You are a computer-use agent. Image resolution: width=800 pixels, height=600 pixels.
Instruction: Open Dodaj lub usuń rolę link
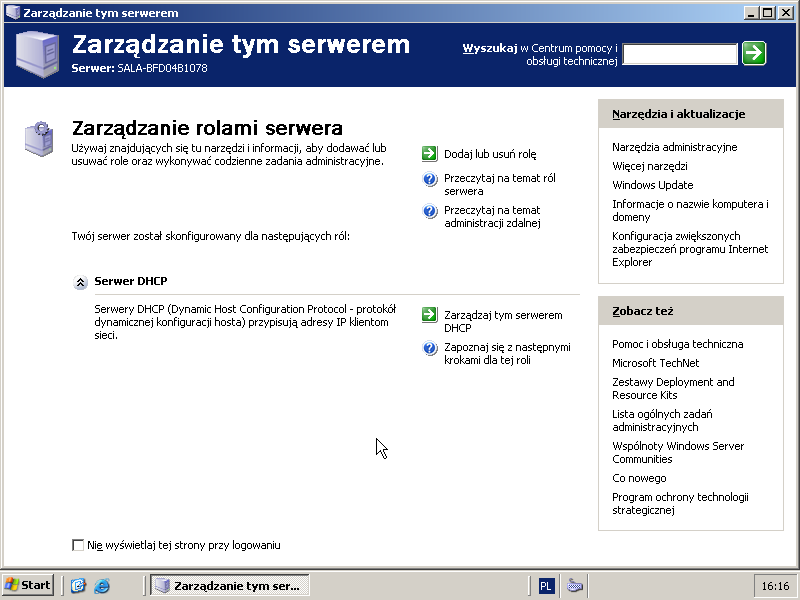click(490, 154)
